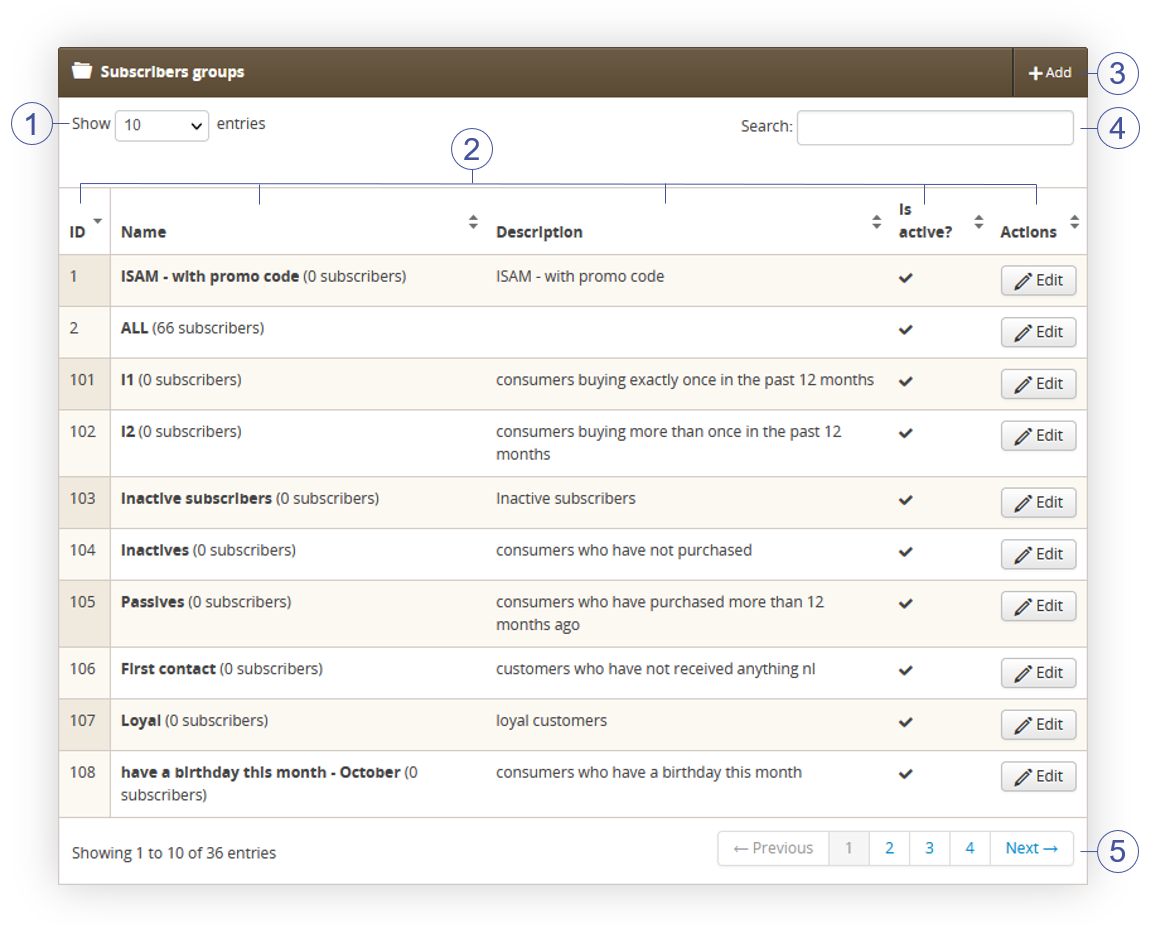
Task: Click the Next pagination link
Action: tap(1032, 848)
